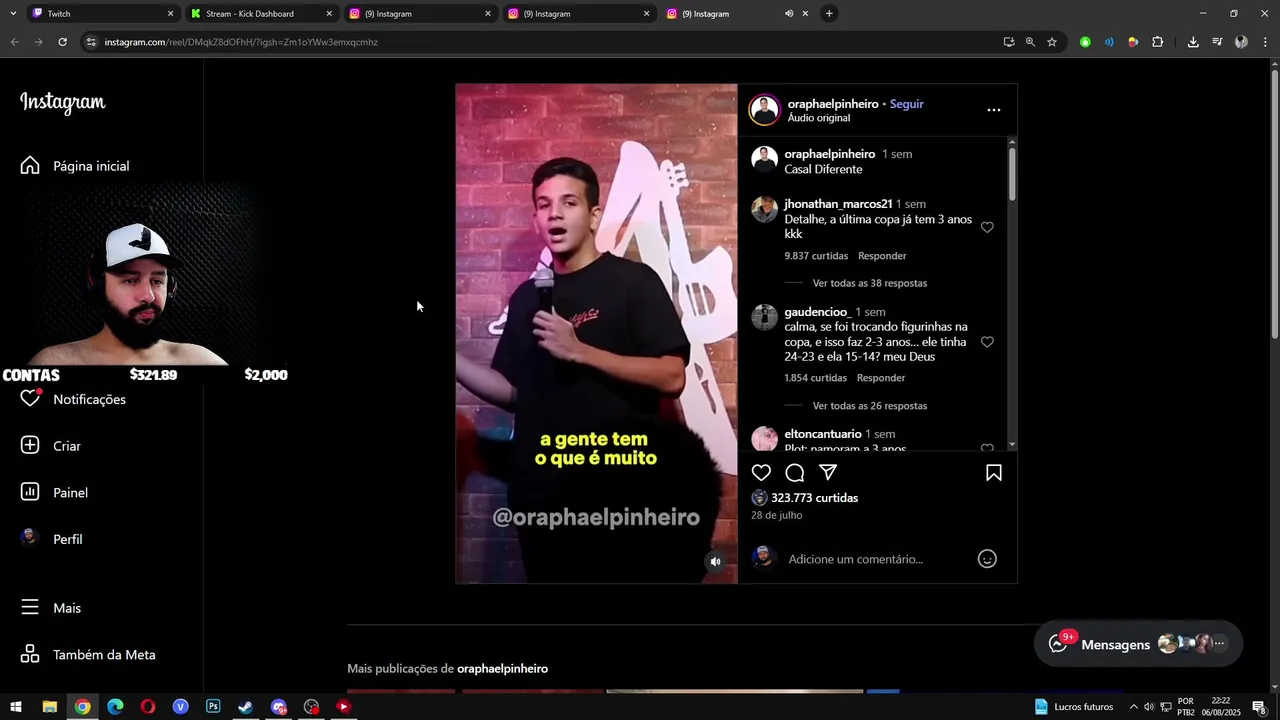The height and width of the screenshot is (720, 1280).
Task: Open the Chrome profile avatar
Action: coord(1241,42)
